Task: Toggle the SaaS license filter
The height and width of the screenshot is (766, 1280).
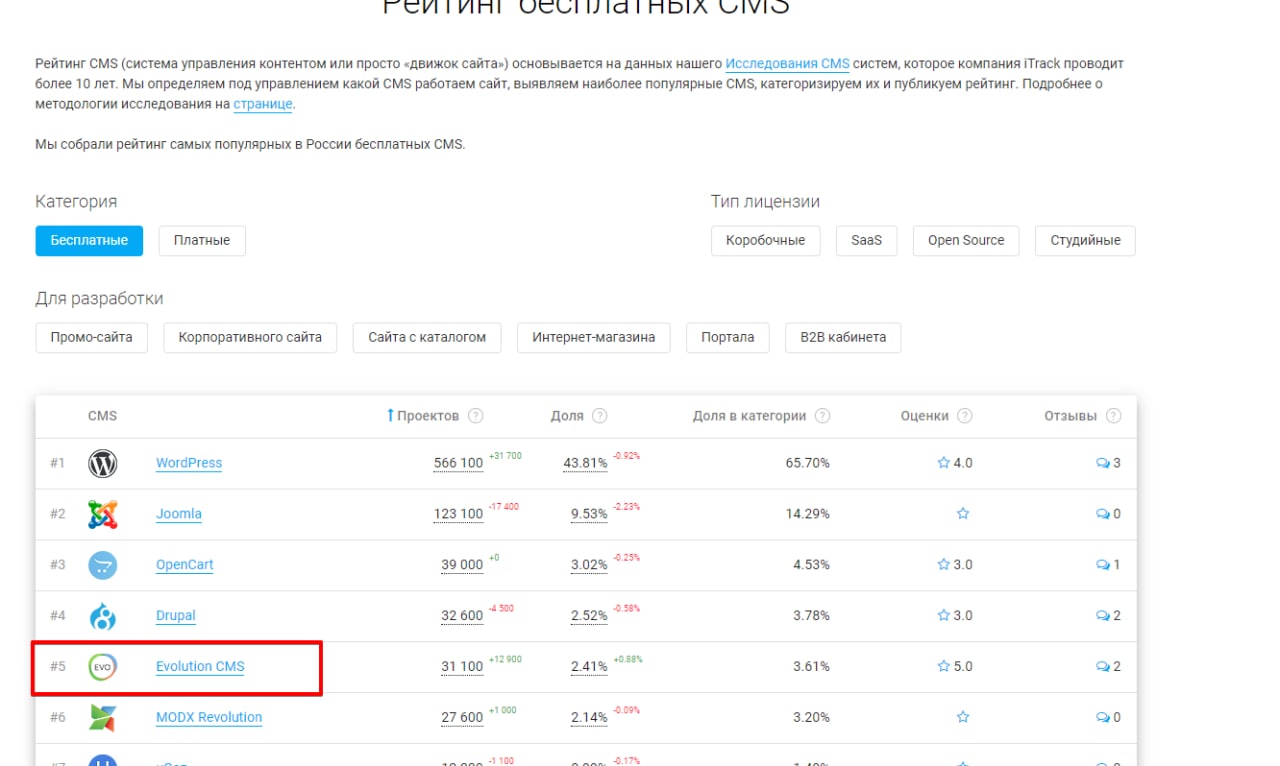Action: click(x=867, y=240)
